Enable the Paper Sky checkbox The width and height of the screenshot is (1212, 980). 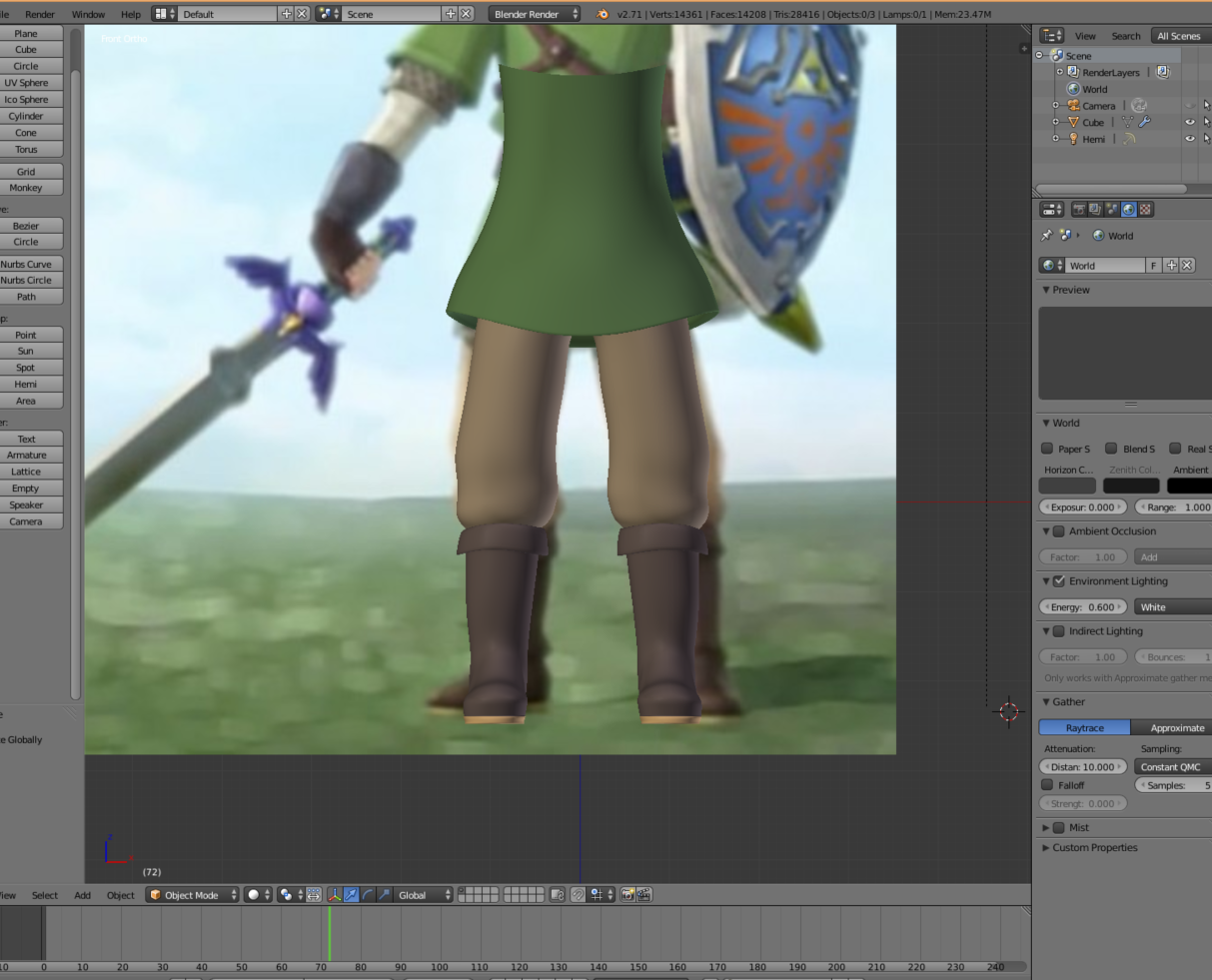tap(1047, 449)
